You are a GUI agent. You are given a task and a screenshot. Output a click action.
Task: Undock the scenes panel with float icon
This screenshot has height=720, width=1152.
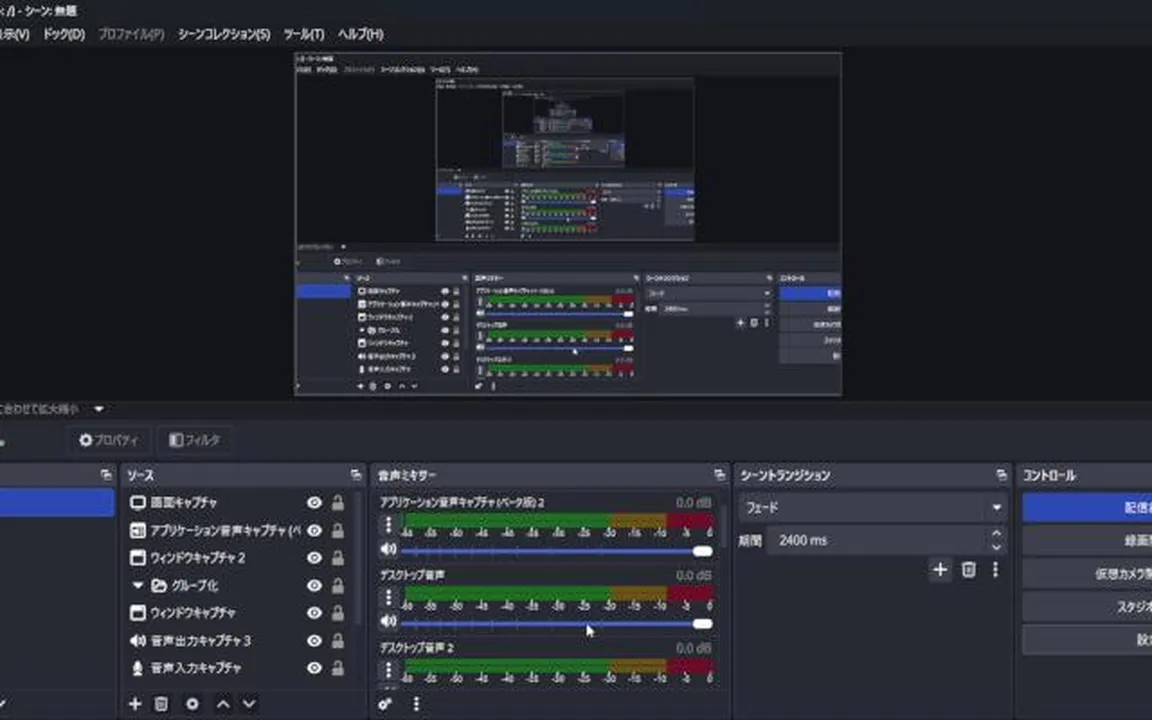pos(107,475)
